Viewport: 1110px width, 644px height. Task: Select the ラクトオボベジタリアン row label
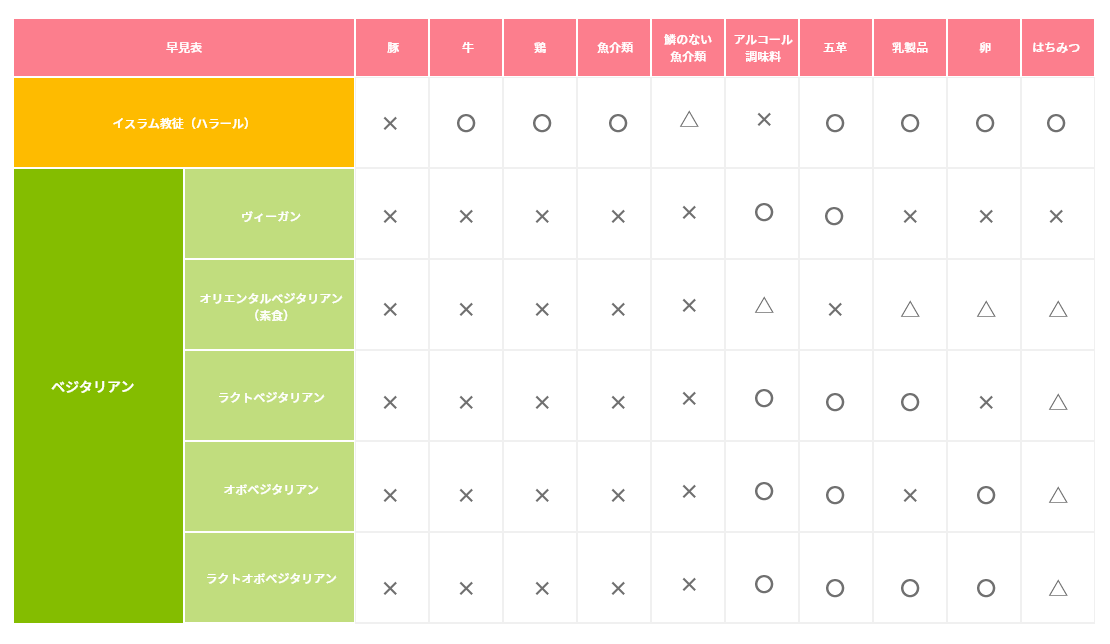[270, 579]
